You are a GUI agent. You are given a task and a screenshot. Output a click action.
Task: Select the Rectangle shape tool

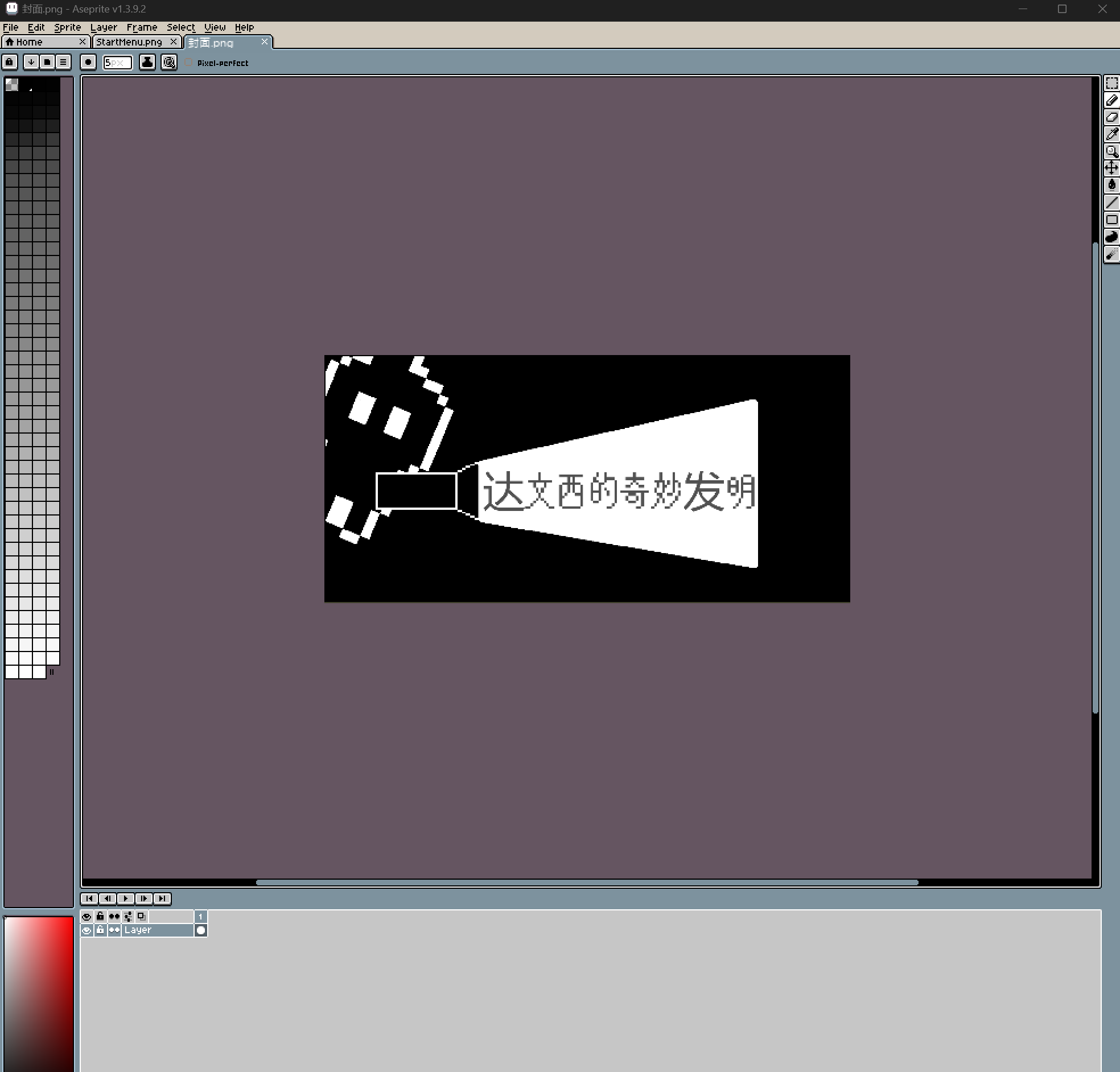tap(1111, 220)
